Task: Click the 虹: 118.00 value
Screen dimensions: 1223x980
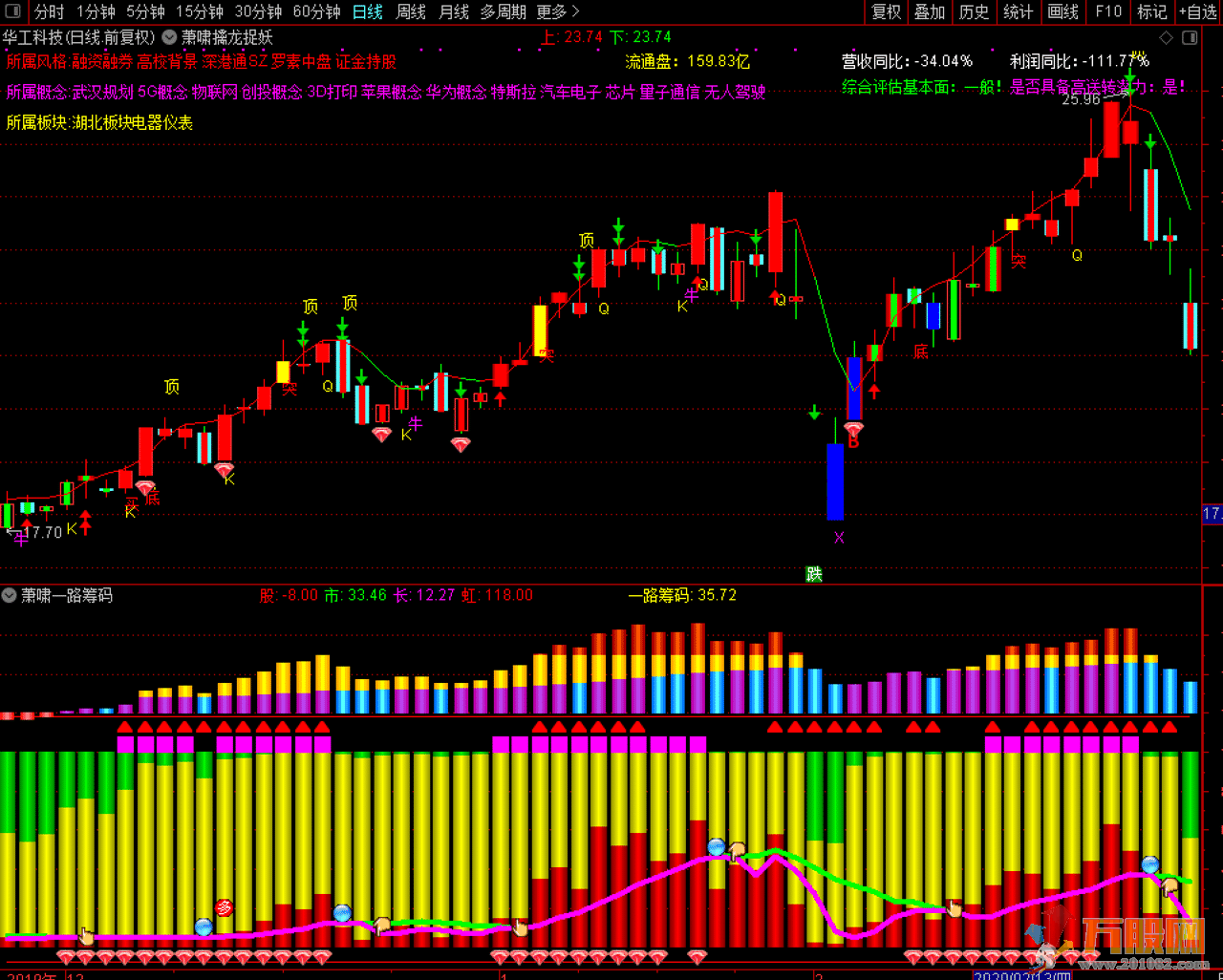Action: point(497,595)
